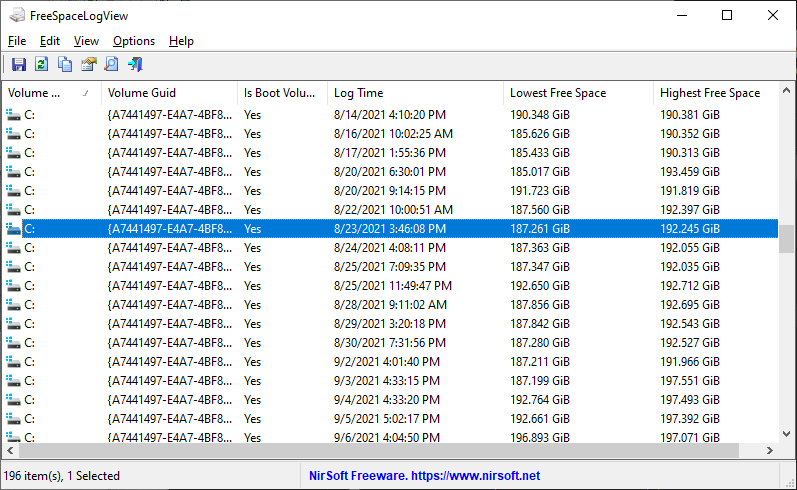797x490 pixels.
Task: Open the File menu
Action: (x=17, y=41)
